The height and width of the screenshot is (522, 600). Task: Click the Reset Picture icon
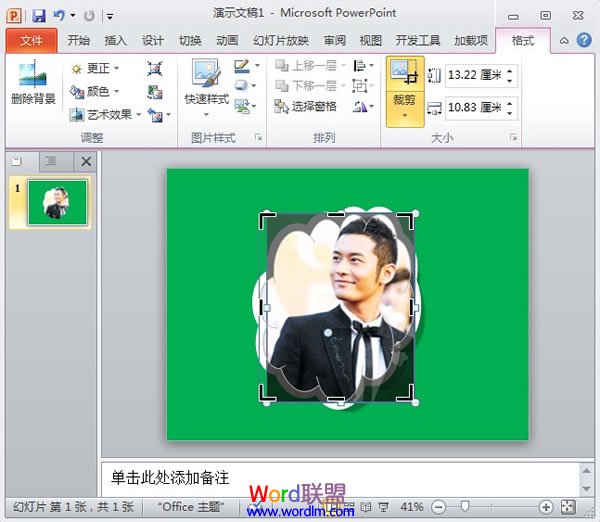(x=155, y=114)
